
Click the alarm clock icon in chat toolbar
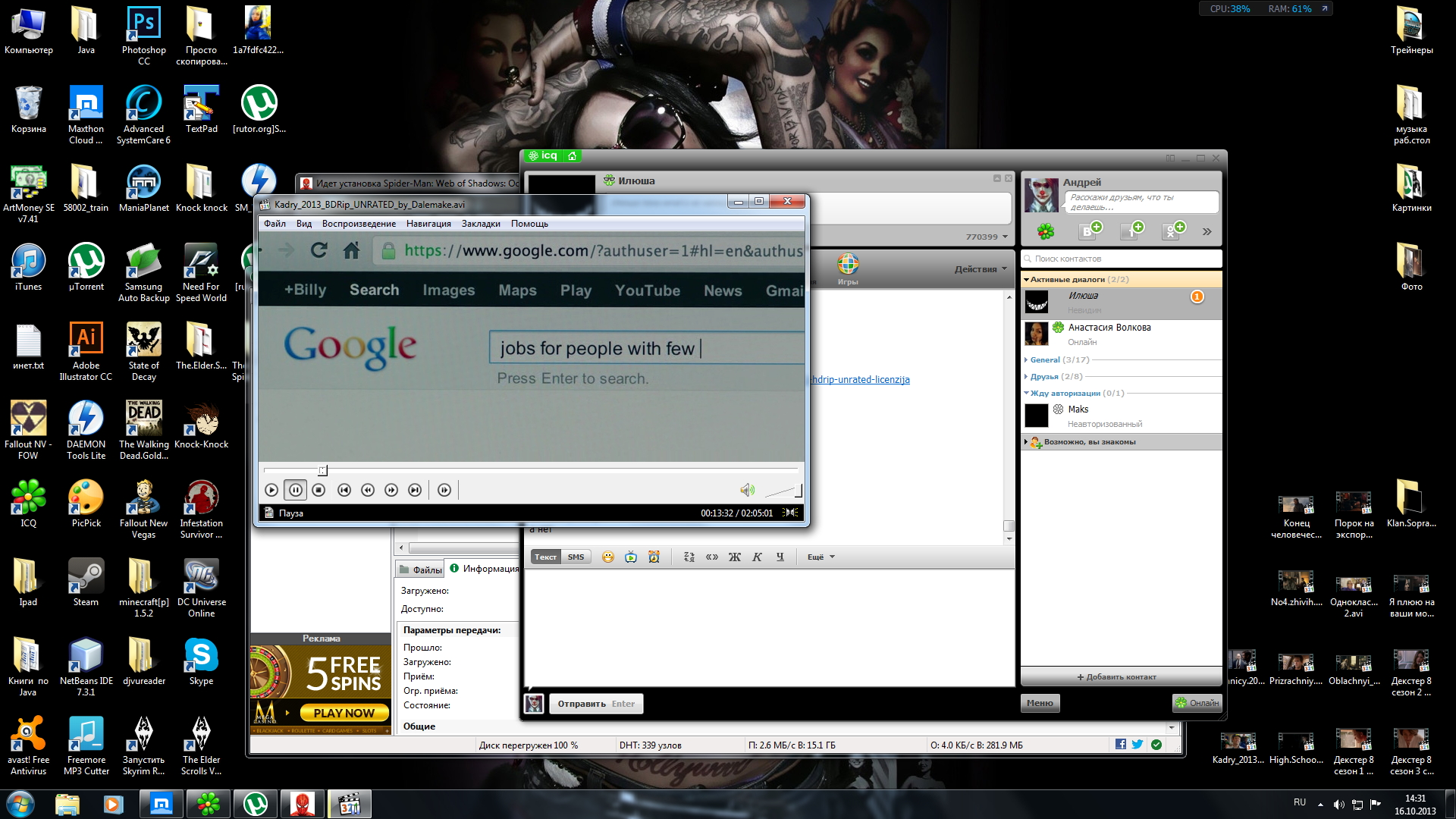pyautogui.click(x=654, y=557)
